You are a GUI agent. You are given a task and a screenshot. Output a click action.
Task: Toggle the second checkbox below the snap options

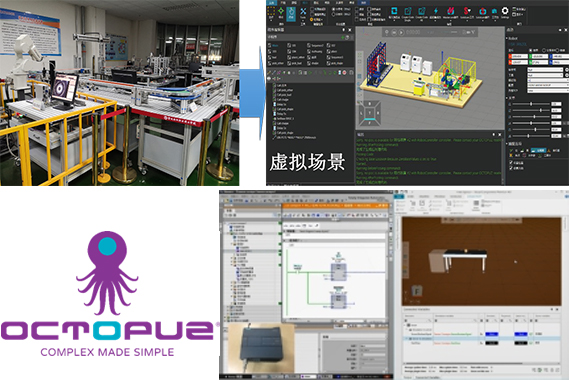coord(511,168)
